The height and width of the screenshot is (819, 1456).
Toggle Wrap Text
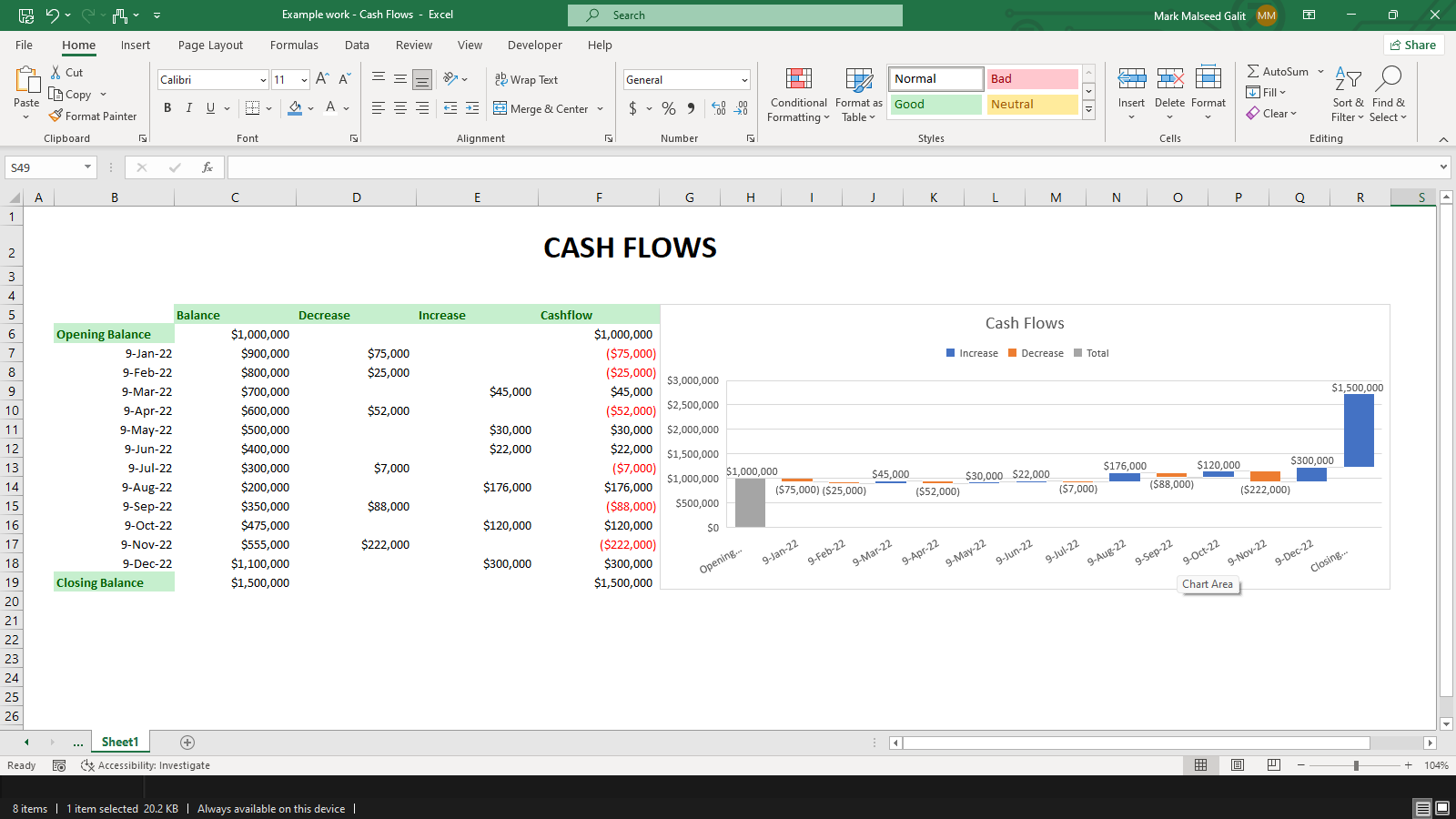526,80
